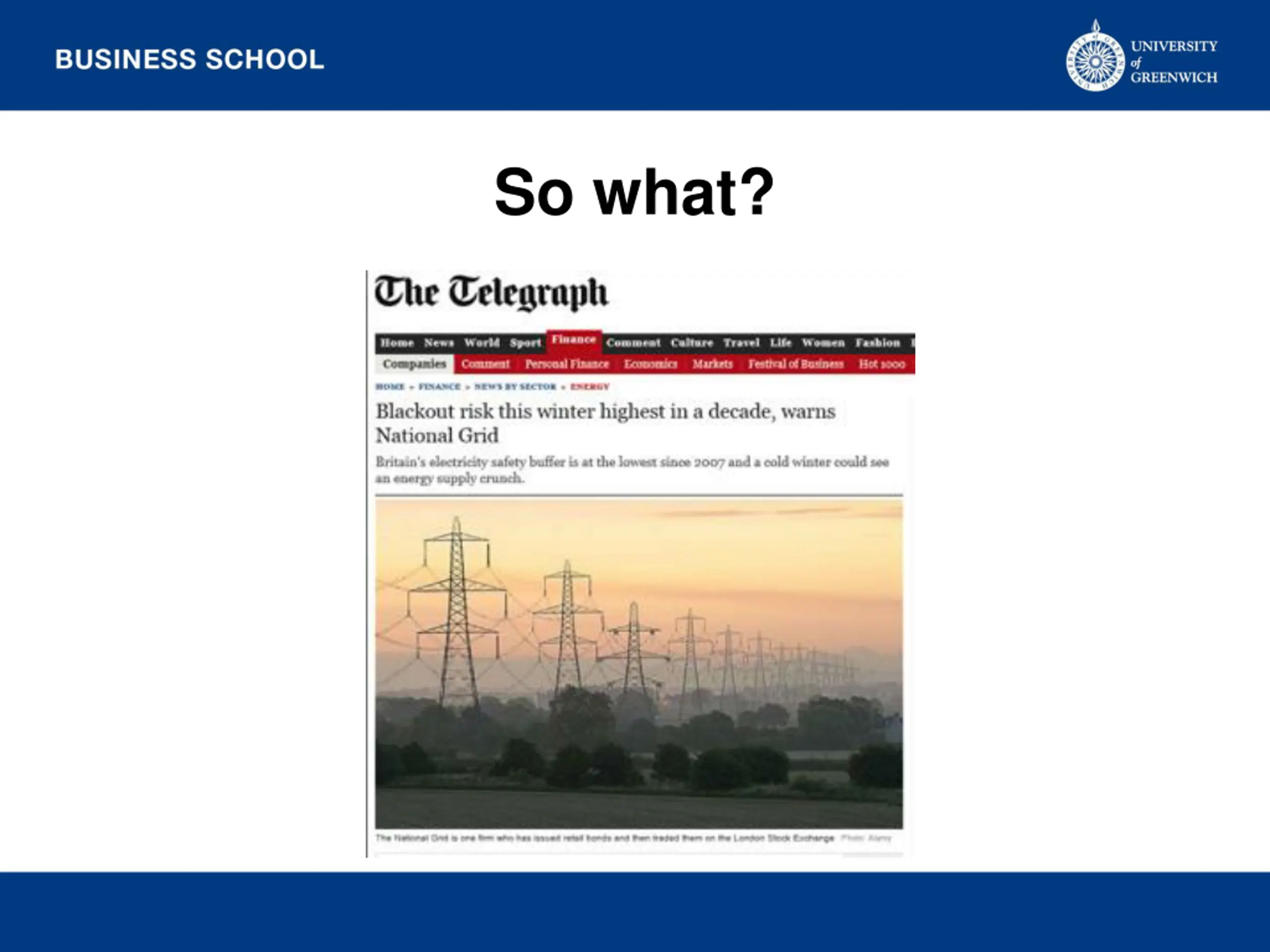Open the Home tab in Telegraph navigation
This screenshot has width=1270, height=952.
[397, 343]
